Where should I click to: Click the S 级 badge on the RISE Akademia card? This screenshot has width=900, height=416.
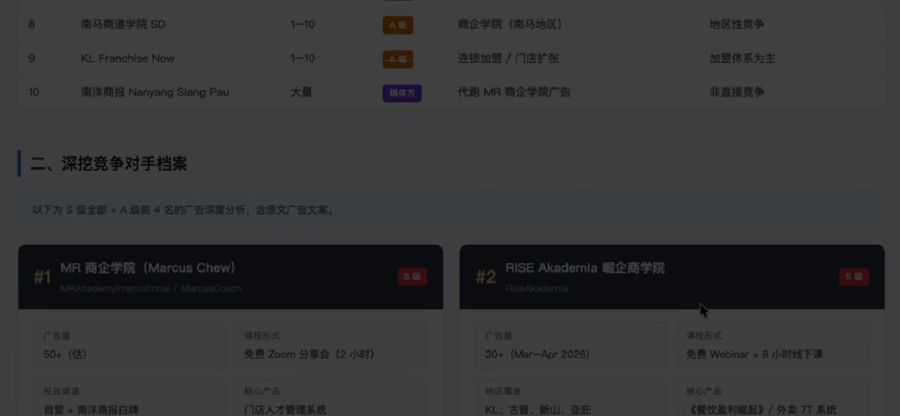pyautogui.click(x=854, y=277)
